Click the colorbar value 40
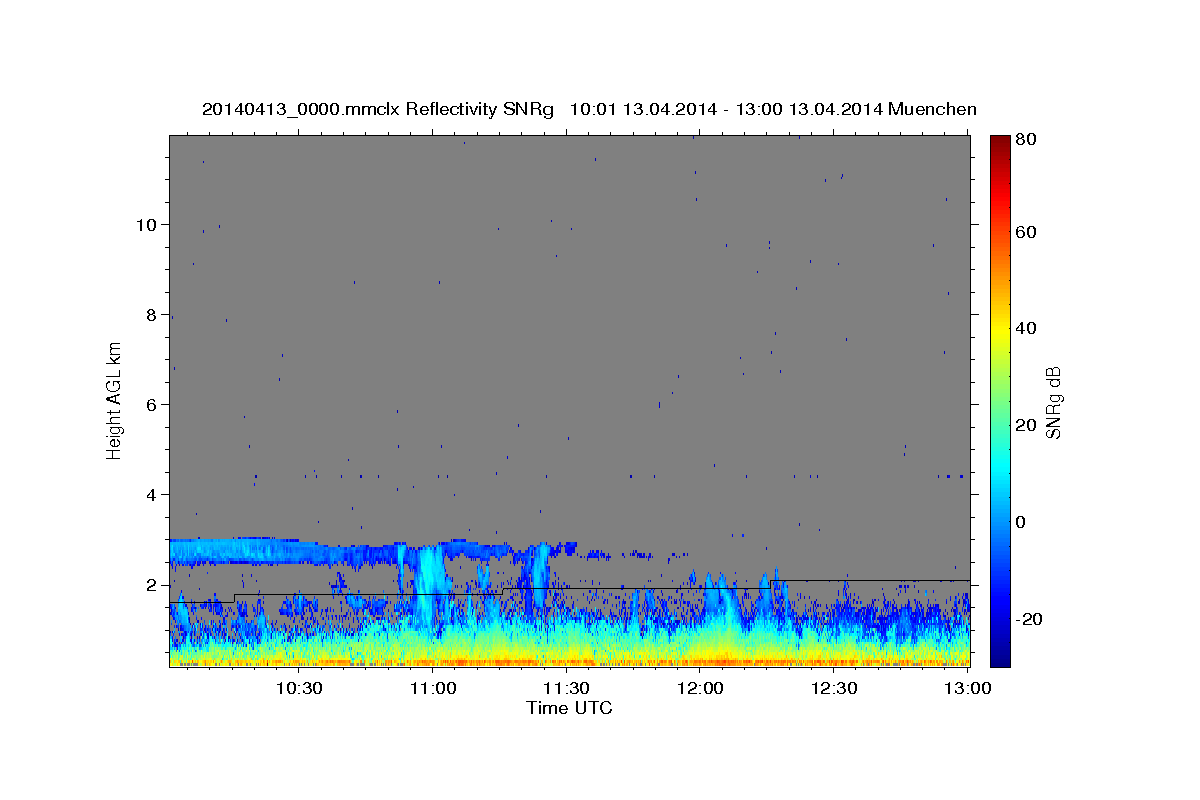The height and width of the screenshot is (800, 1200). [1027, 328]
